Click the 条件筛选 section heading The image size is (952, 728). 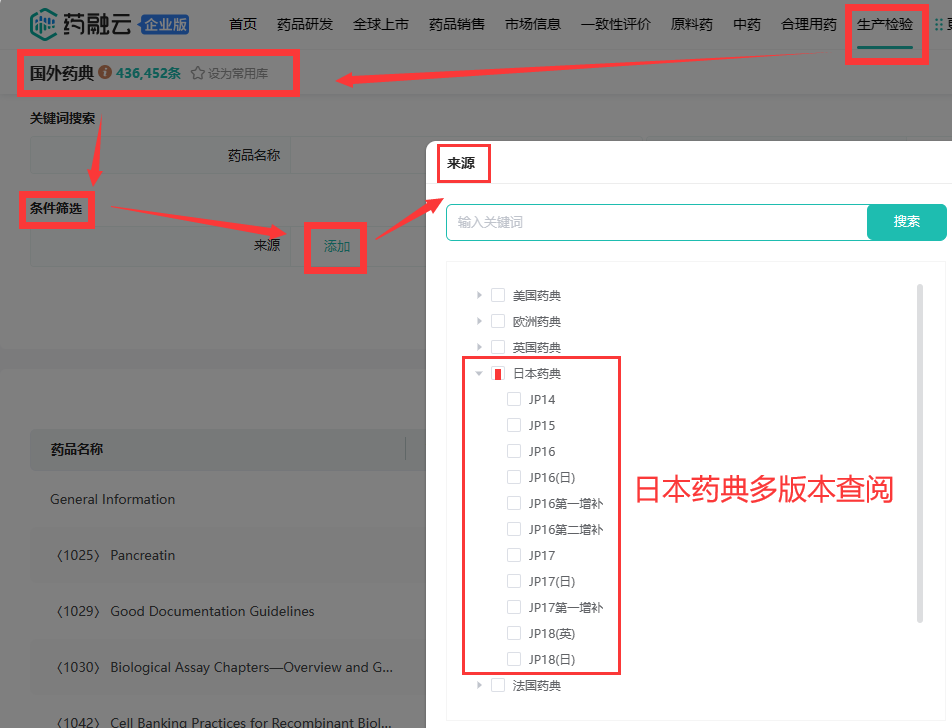(56, 208)
